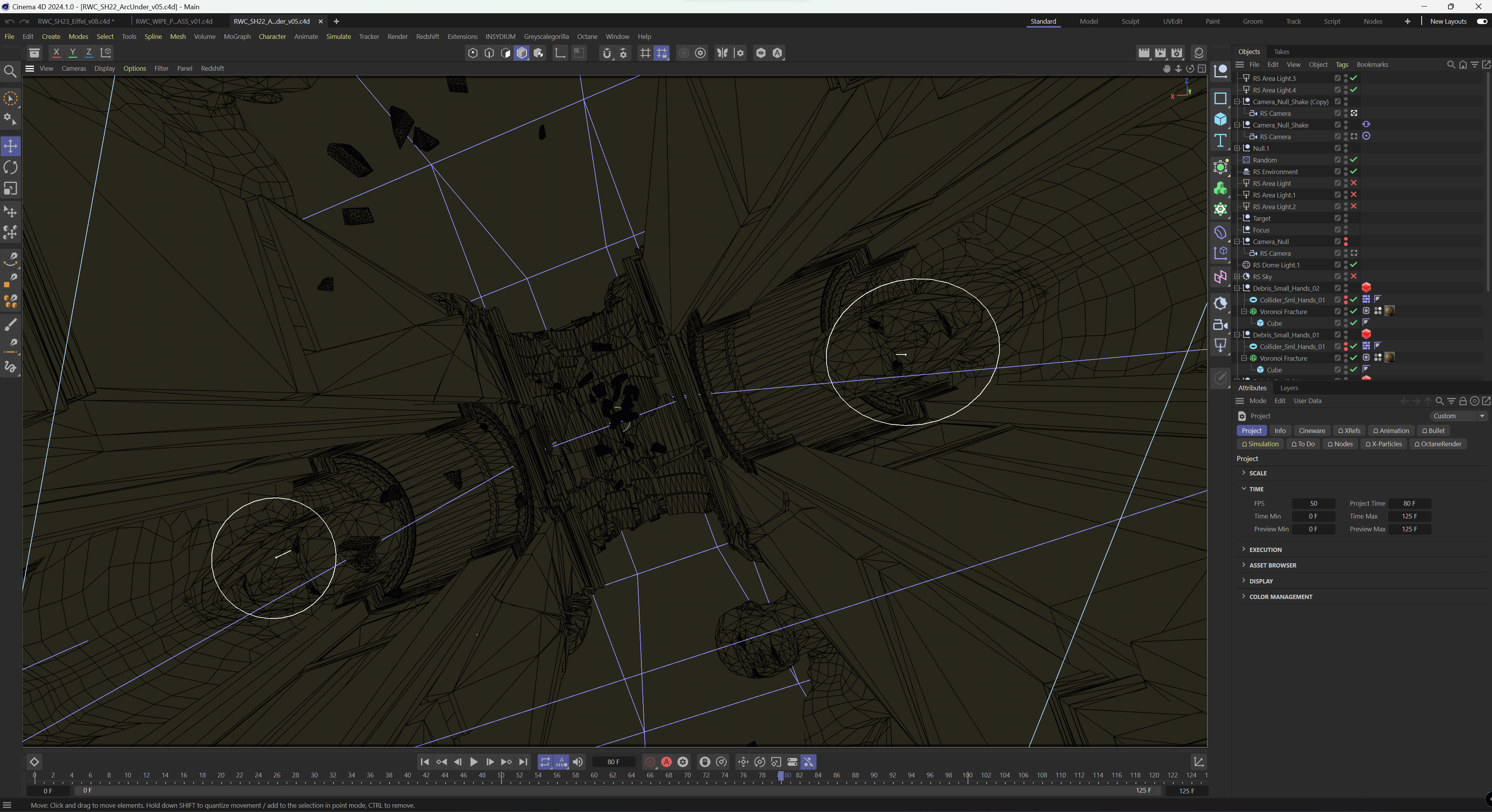Open the Bullet settings in the Attributes panel
Image resolution: width=1492 pixels, height=812 pixels.
(x=1434, y=430)
